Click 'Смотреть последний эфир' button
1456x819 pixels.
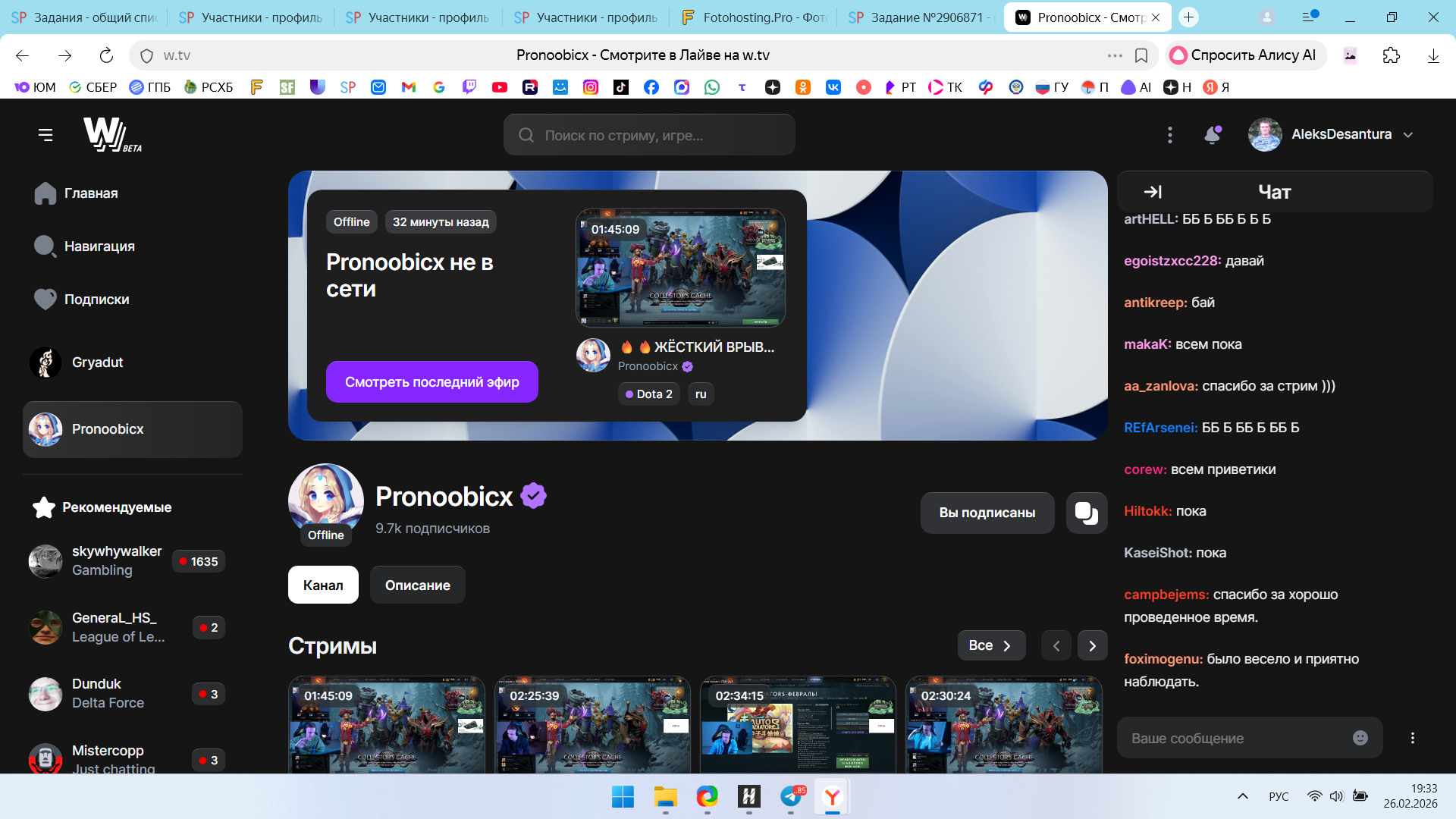431,381
